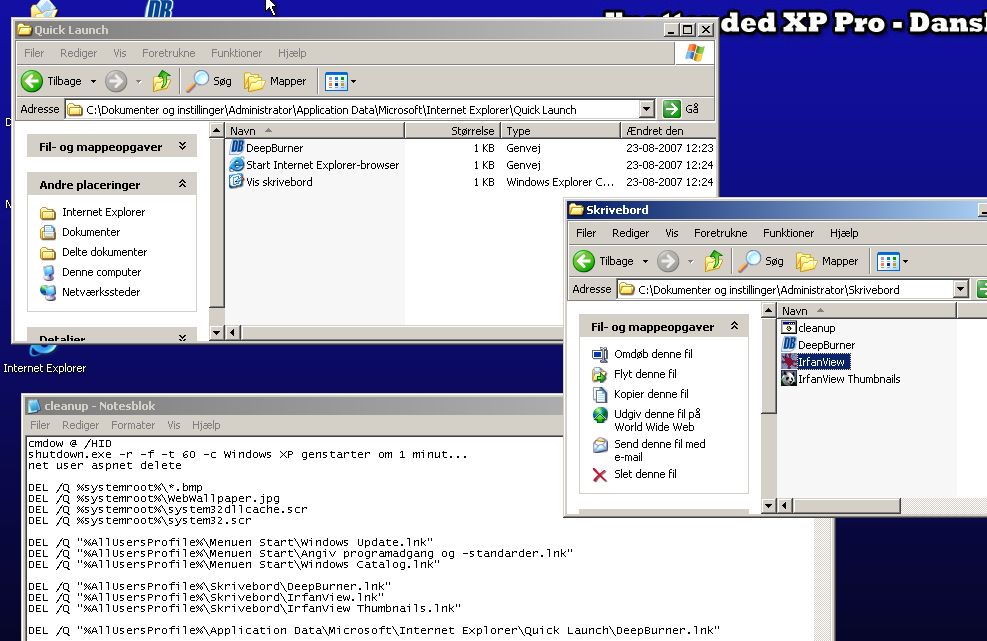987x641 pixels.
Task: Open Søg search in Skrivebord window
Action: (x=762, y=261)
